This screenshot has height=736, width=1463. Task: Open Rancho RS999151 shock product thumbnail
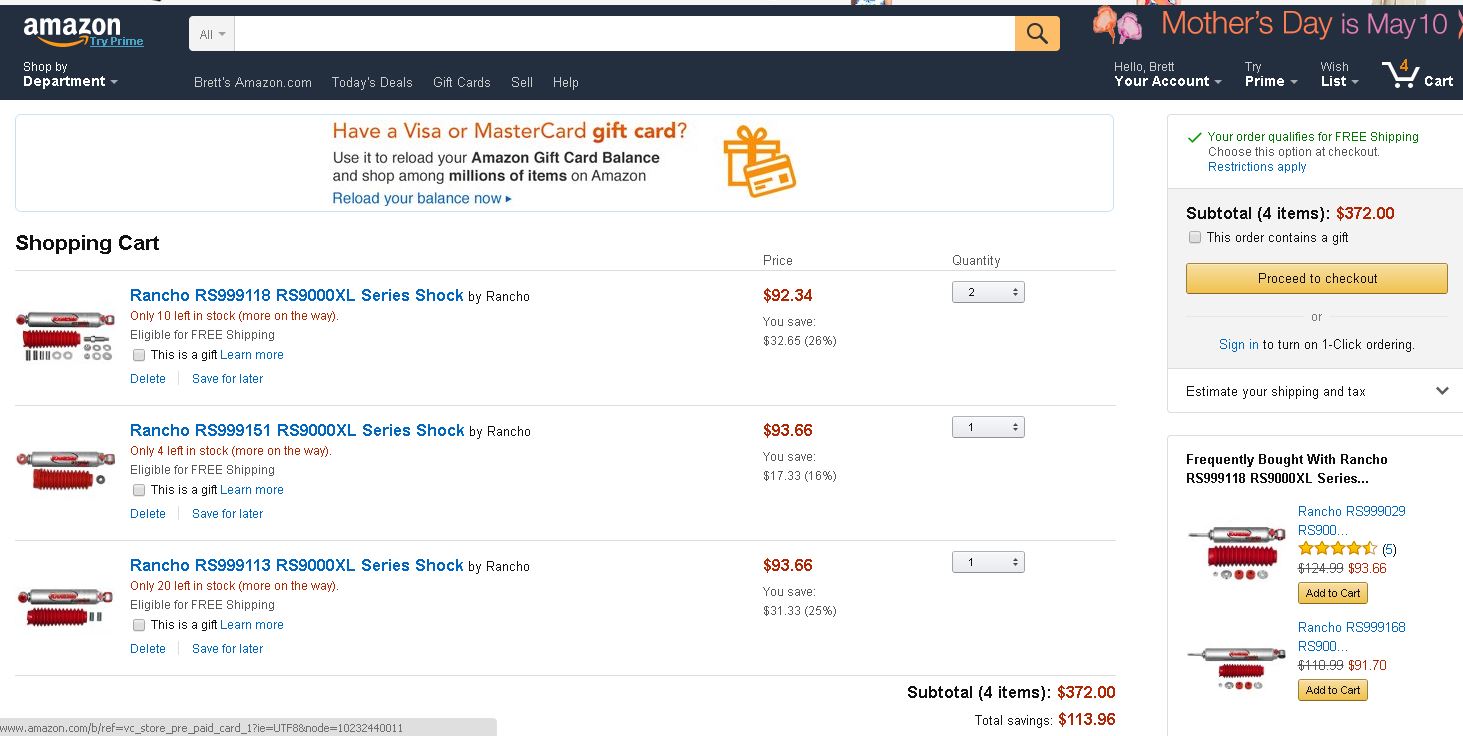pyautogui.click(x=66, y=470)
